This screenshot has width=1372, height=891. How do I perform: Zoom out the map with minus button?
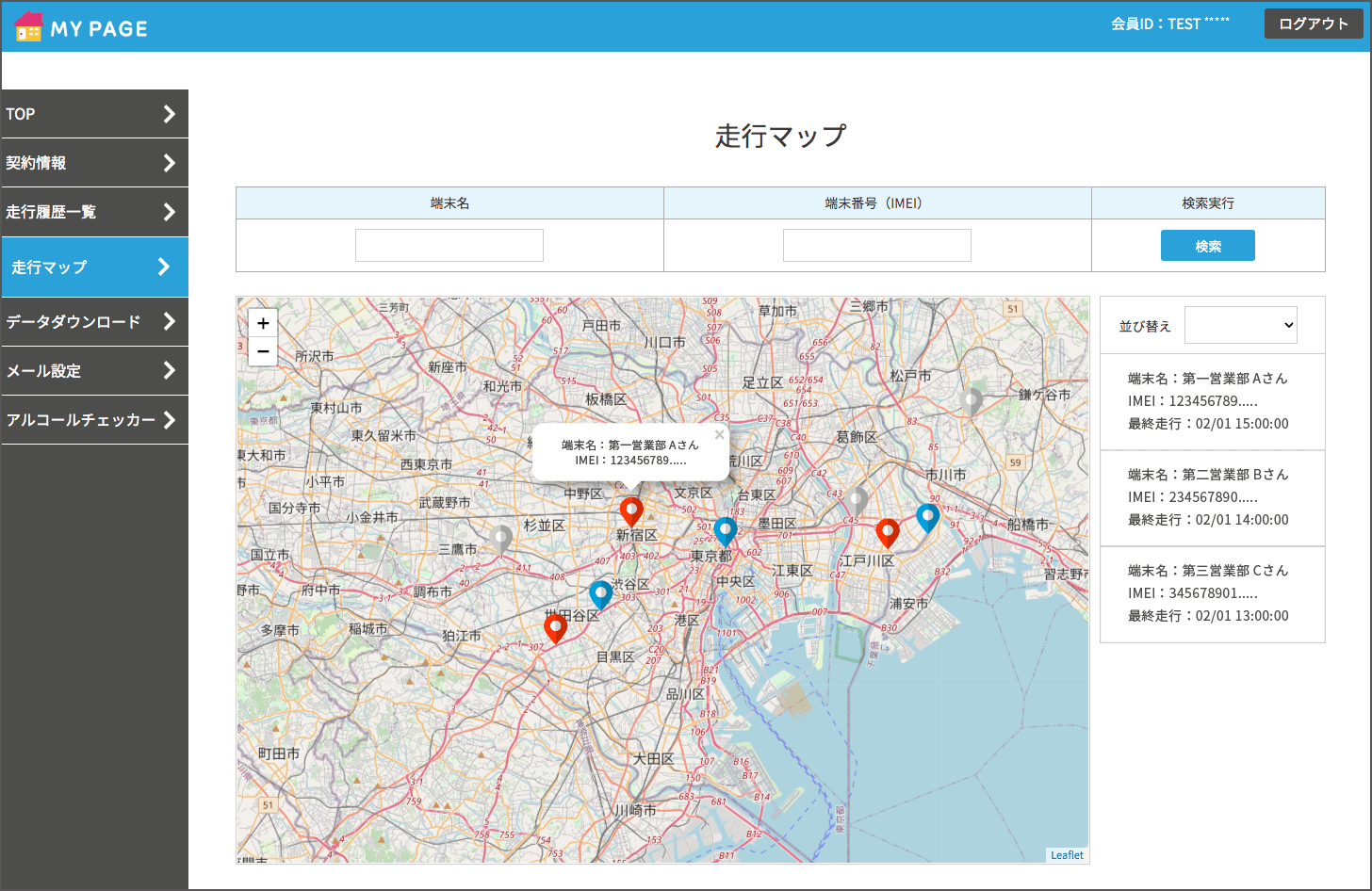point(263,351)
